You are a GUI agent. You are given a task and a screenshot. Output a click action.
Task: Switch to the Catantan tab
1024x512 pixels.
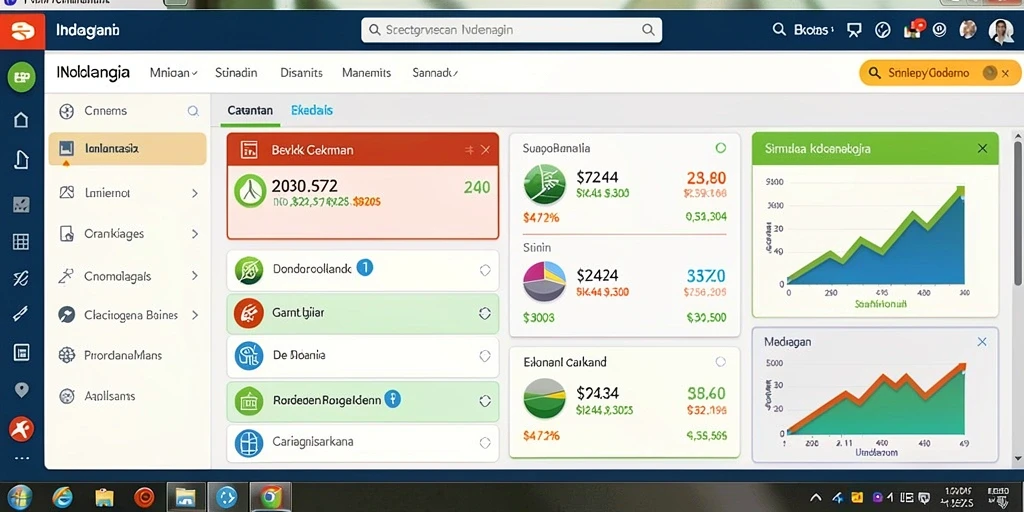(250, 111)
